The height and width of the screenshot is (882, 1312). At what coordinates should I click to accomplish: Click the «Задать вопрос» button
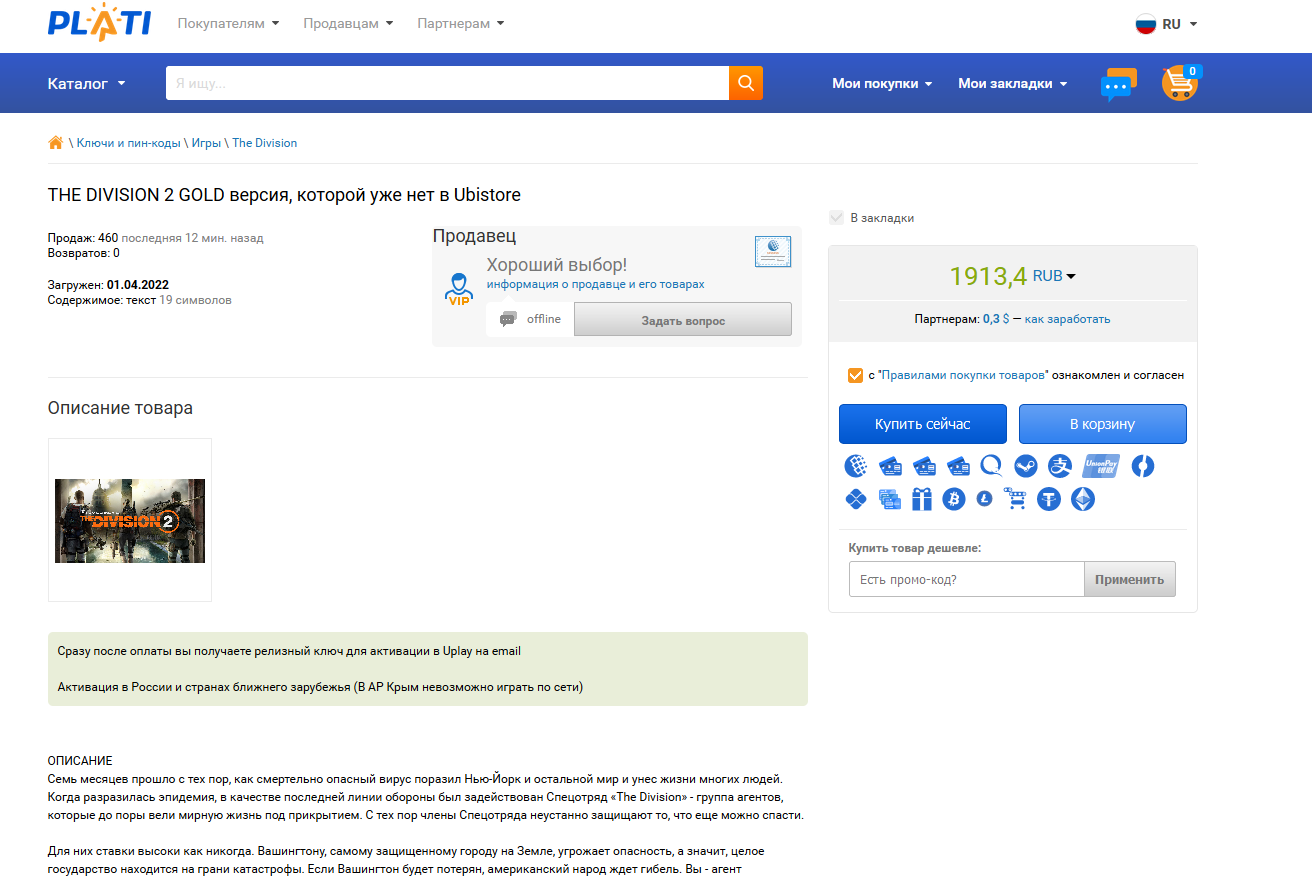click(x=683, y=320)
